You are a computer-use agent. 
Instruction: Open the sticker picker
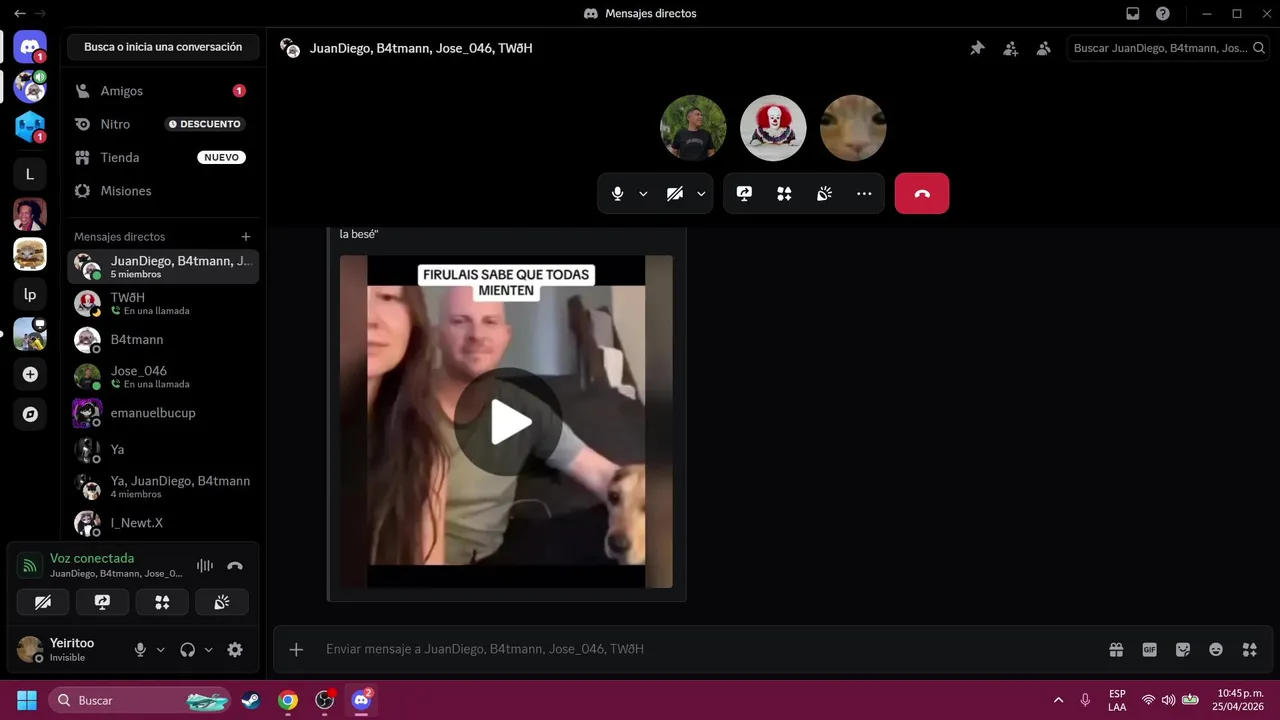1183,650
